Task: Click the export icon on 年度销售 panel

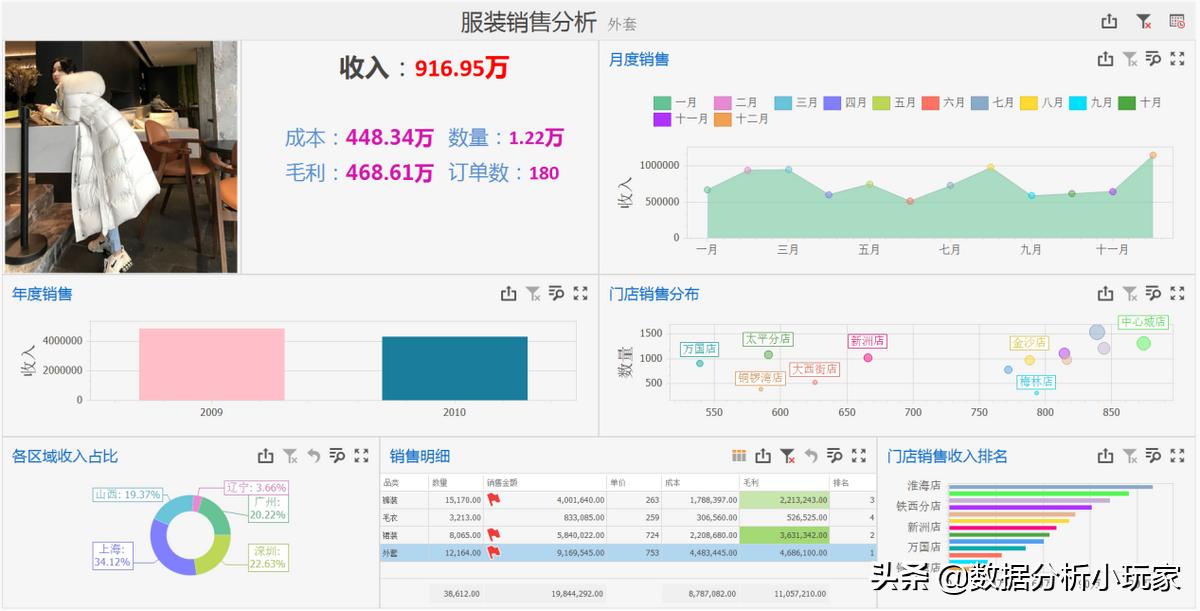Action: [x=508, y=294]
